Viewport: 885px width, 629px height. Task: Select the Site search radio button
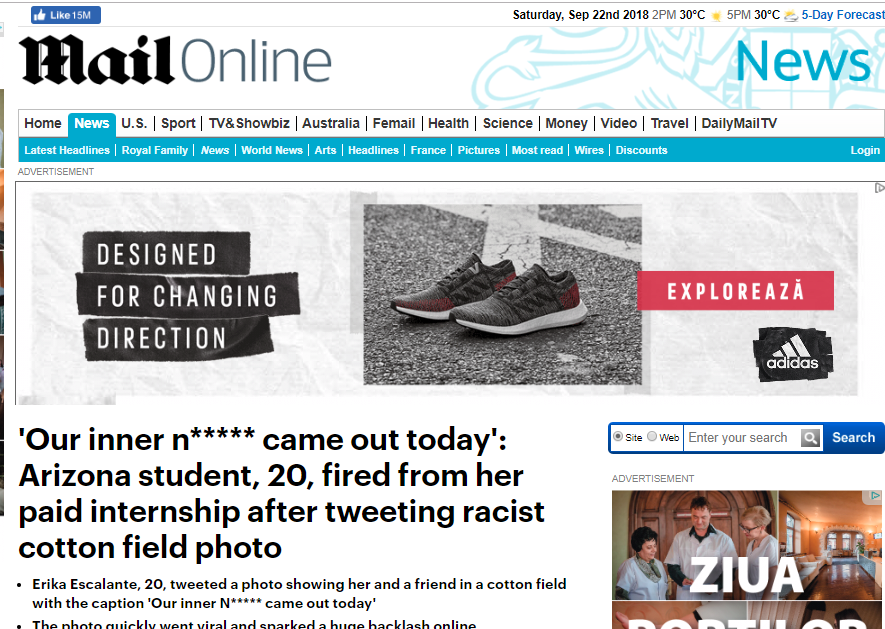618,436
